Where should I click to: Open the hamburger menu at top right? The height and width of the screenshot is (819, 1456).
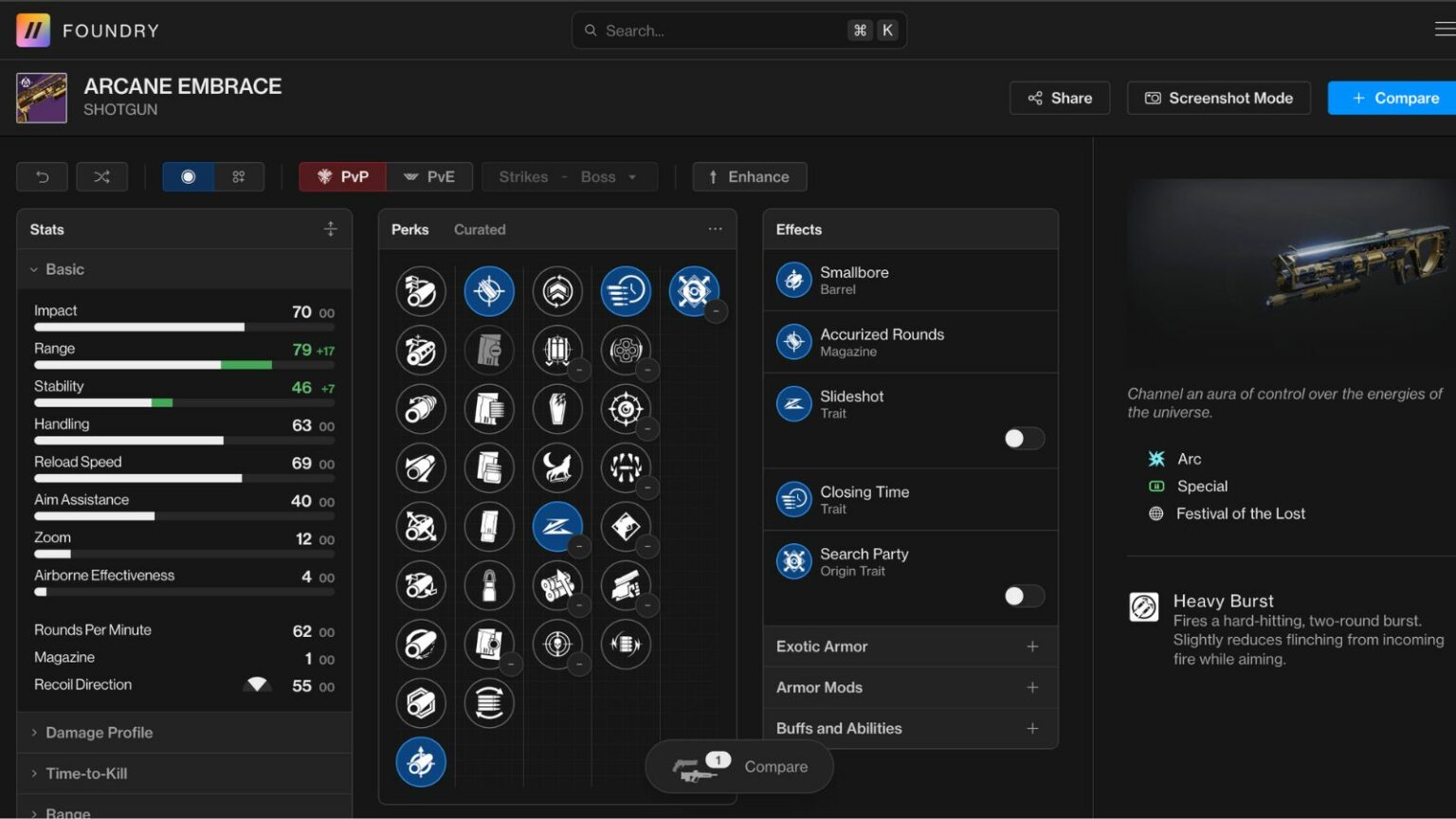click(x=1444, y=29)
